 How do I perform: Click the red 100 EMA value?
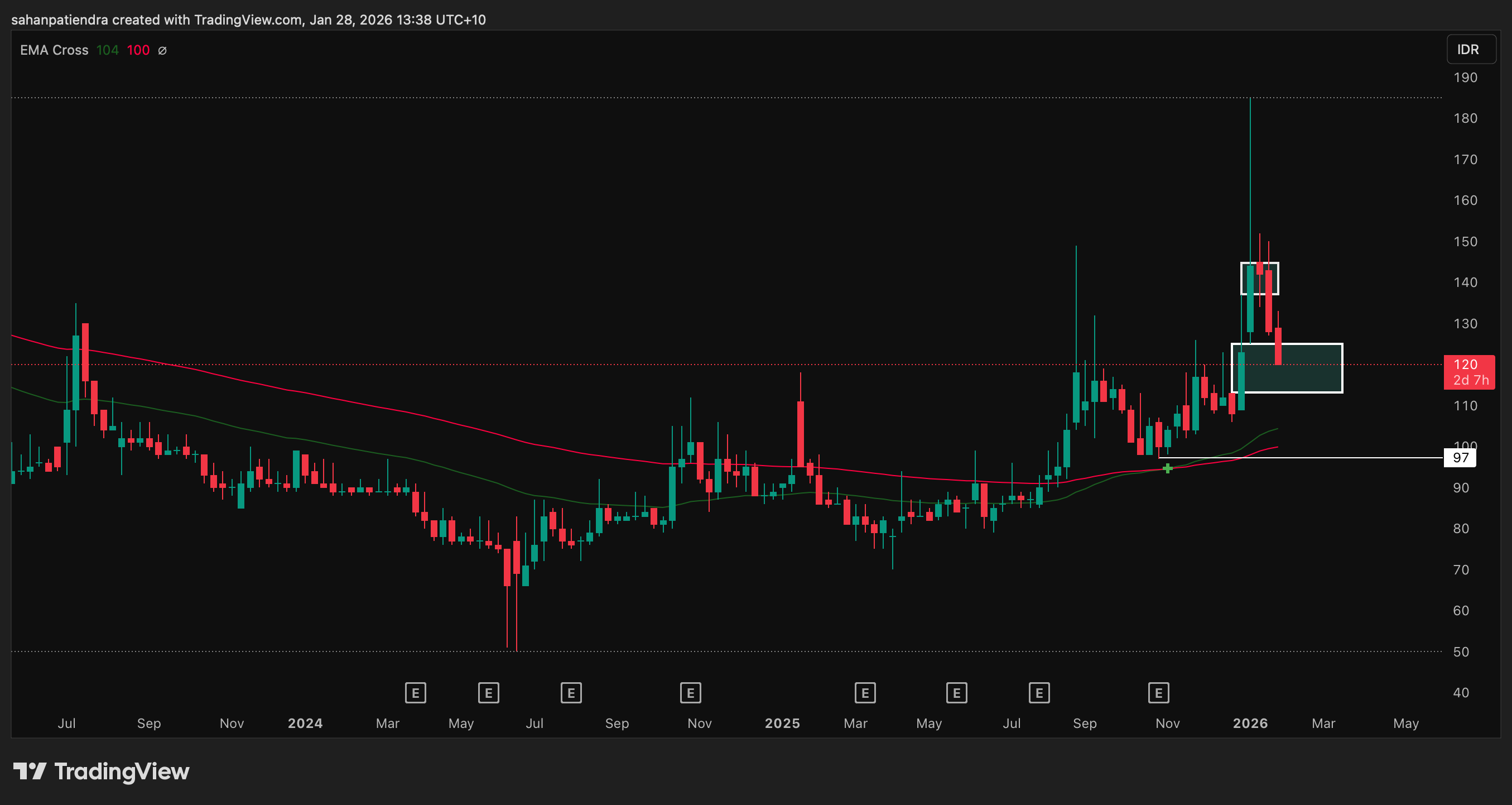coord(138,50)
